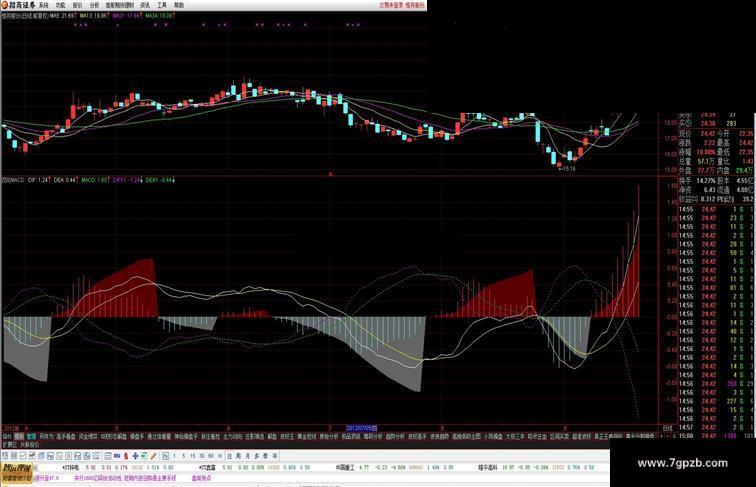Click the 中国重工 quote in ticker bar
The height and width of the screenshot is (487, 756).
point(345,467)
